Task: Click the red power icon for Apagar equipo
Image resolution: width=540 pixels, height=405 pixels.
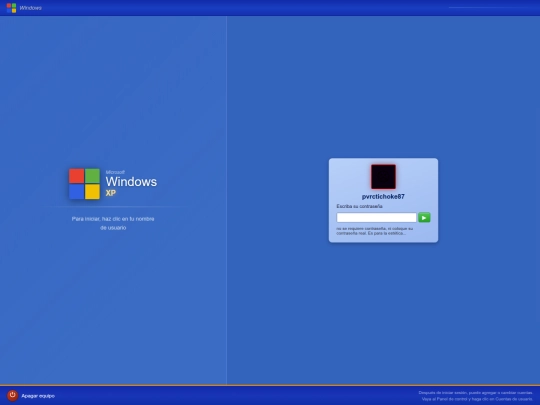Action: 12,395
